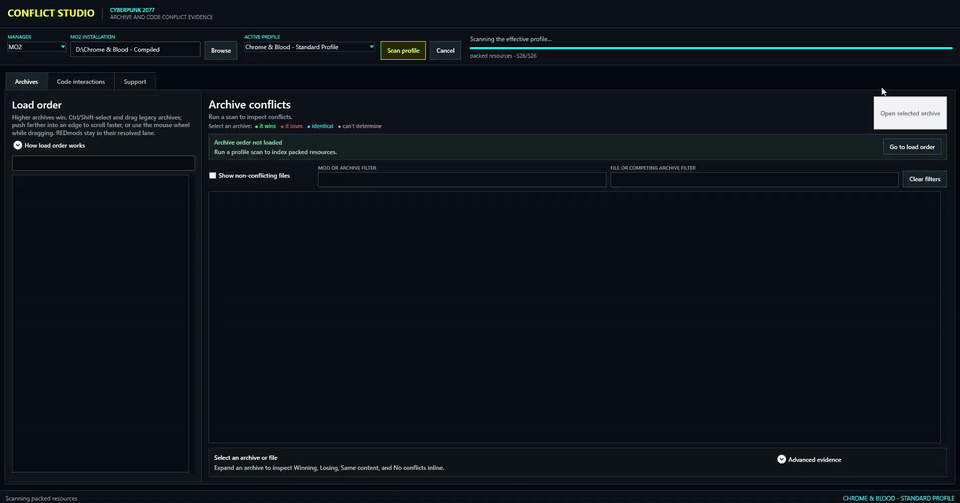Click the 'it loses' legend label
This screenshot has width=960, height=503.
pos(292,126)
